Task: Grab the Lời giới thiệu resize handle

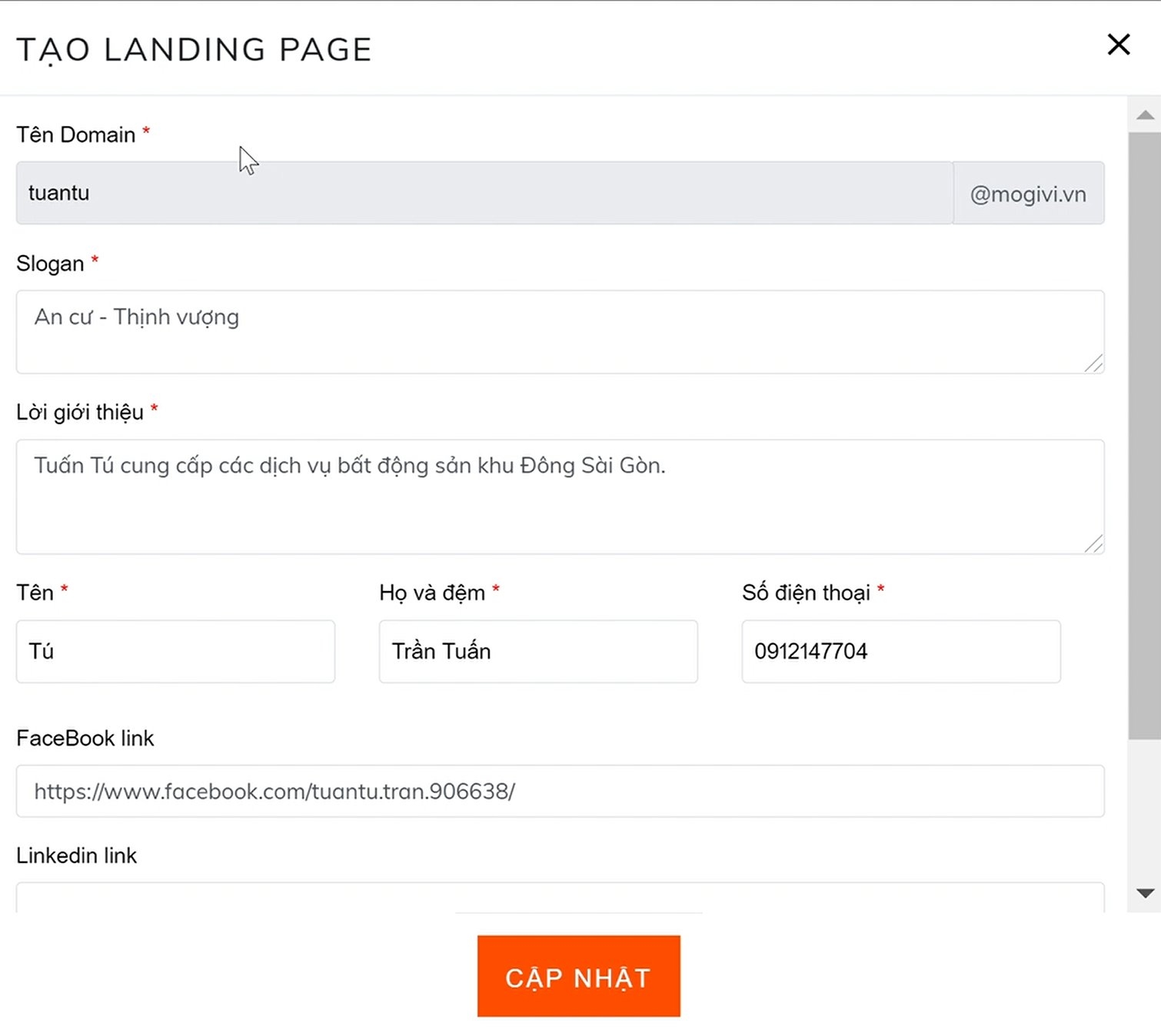Action: point(1094,544)
